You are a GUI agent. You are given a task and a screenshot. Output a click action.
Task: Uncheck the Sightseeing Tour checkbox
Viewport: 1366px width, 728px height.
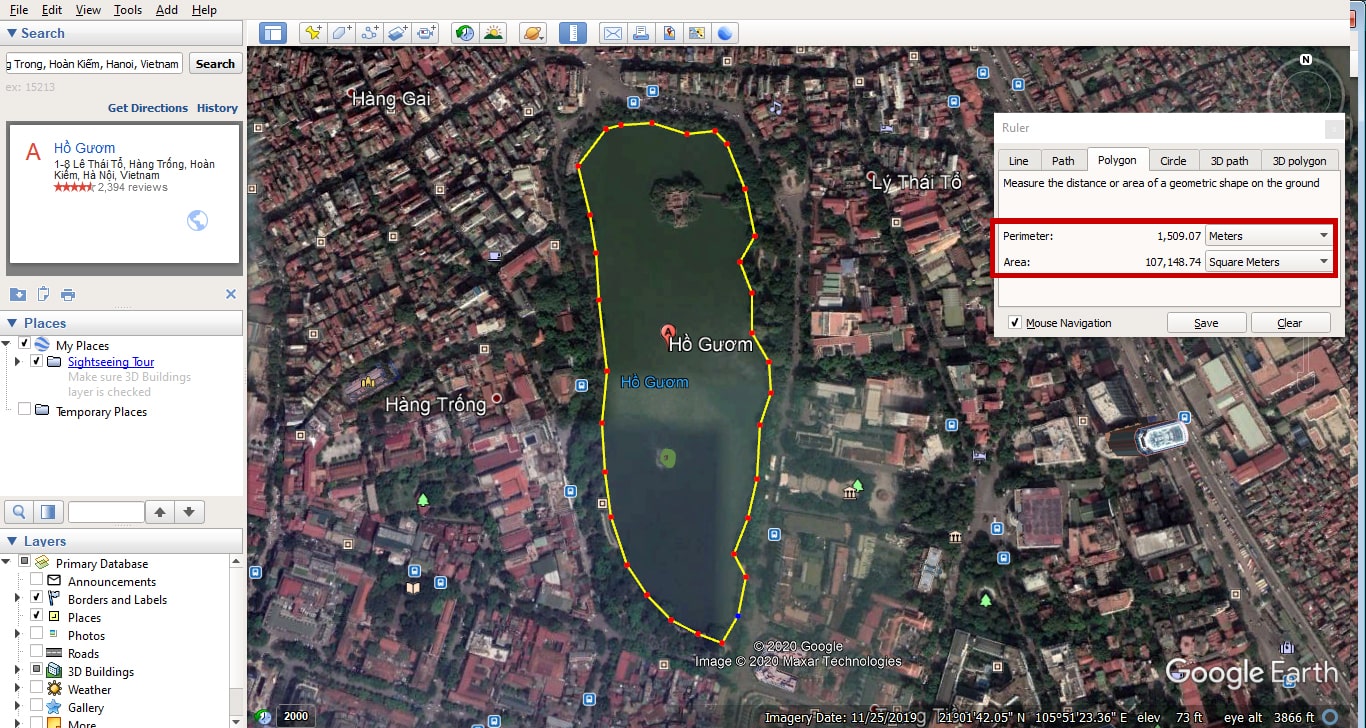[x=36, y=360]
